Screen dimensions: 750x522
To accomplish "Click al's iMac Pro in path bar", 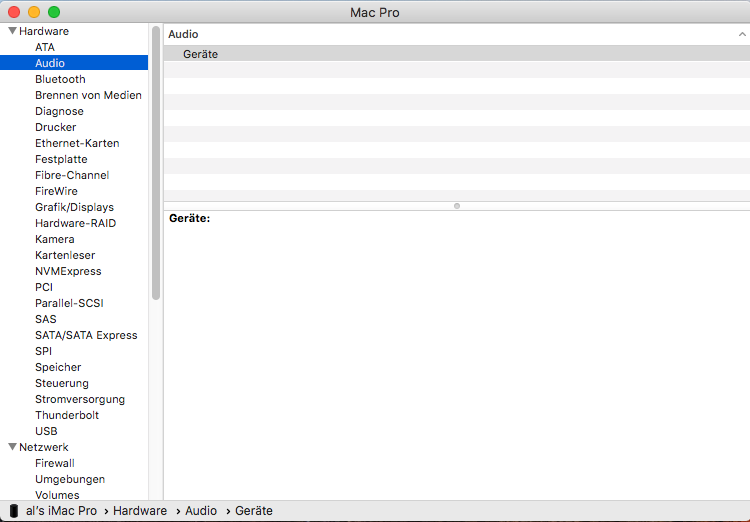I will pyautogui.click(x=61, y=511).
